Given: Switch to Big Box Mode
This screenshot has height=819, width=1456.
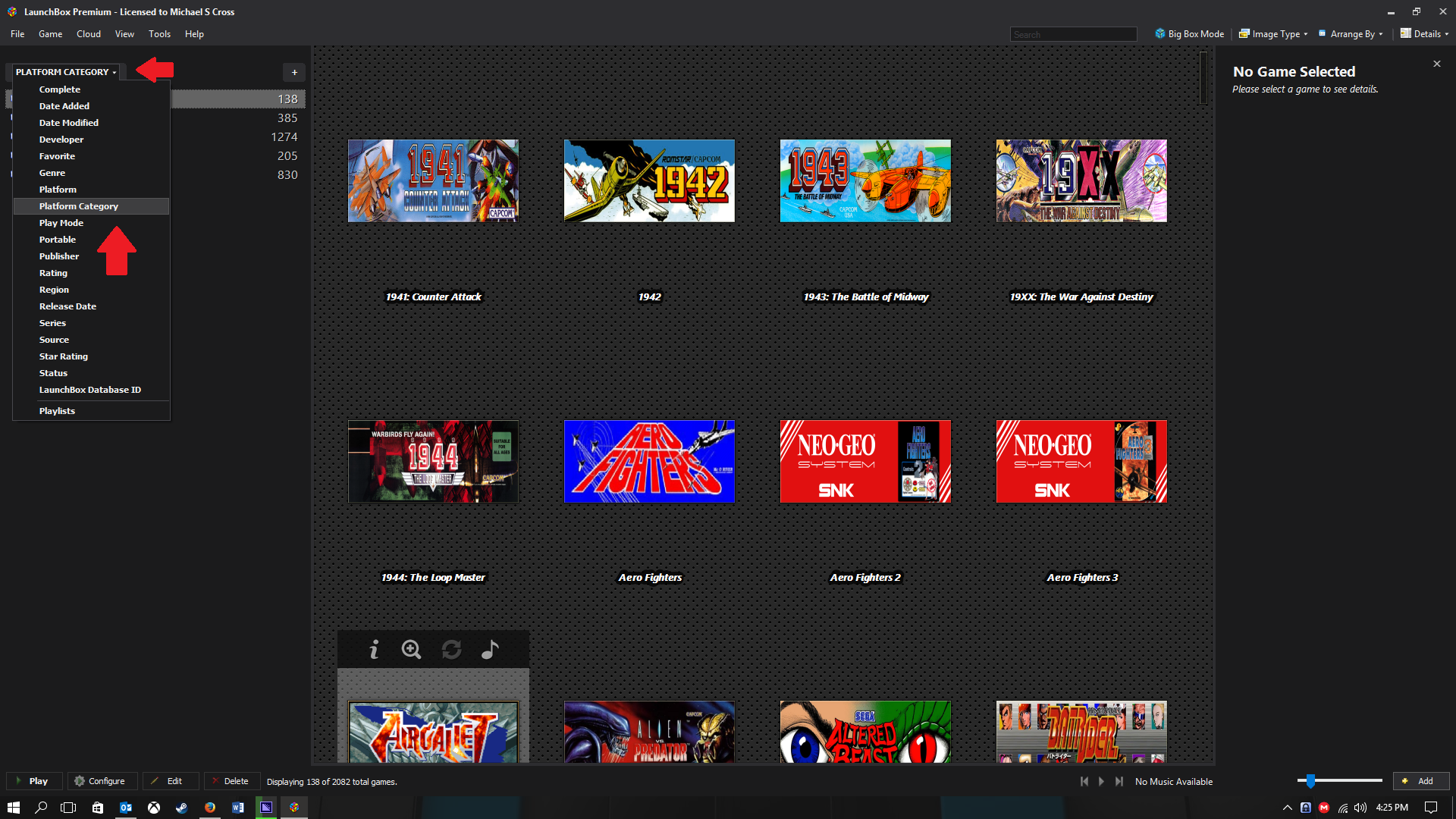Looking at the screenshot, I should tap(1189, 34).
